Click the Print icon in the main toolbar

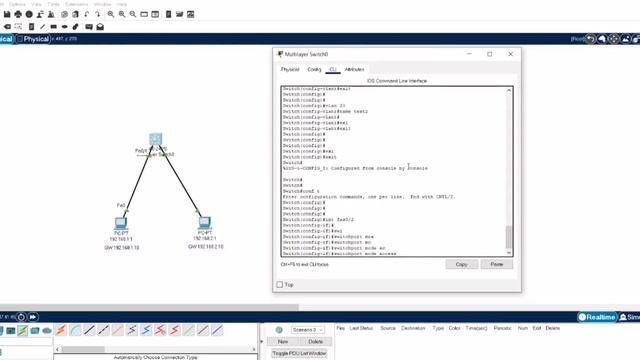click(x=18, y=14)
